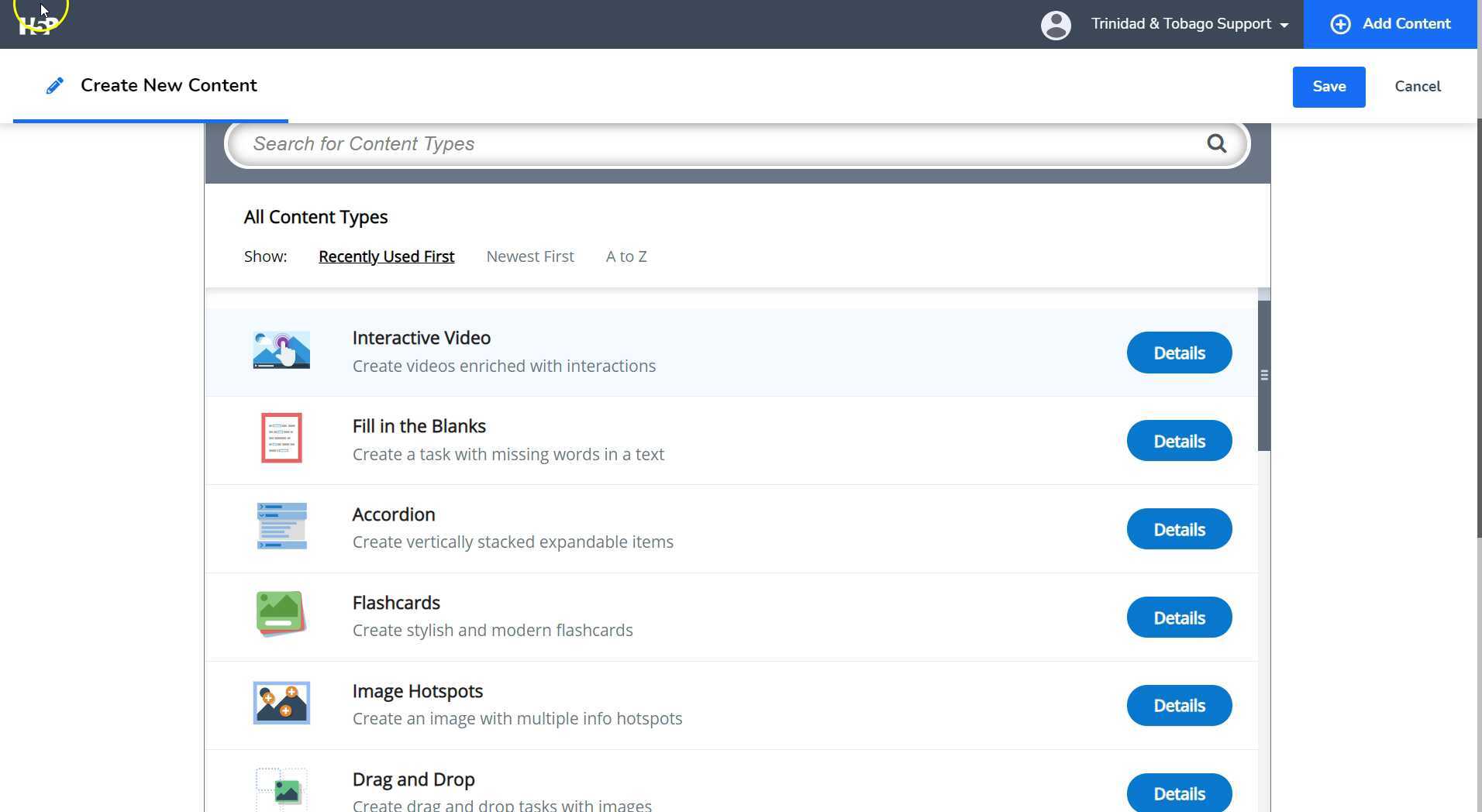This screenshot has height=812, width=1482.
Task: Sort content types by Newest First
Action: [x=529, y=256]
